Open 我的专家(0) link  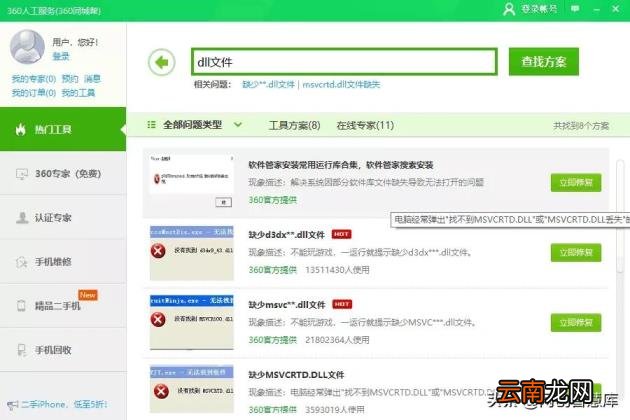[x=34, y=79]
